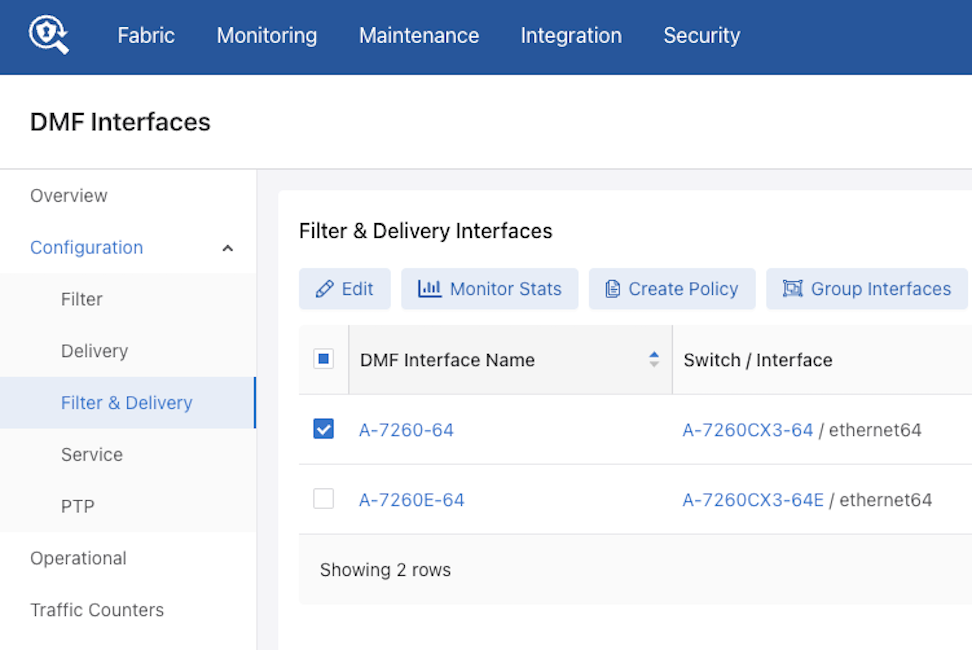Open the Monitoring menu
Image resolution: width=972 pixels, height=650 pixels.
click(x=267, y=36)
